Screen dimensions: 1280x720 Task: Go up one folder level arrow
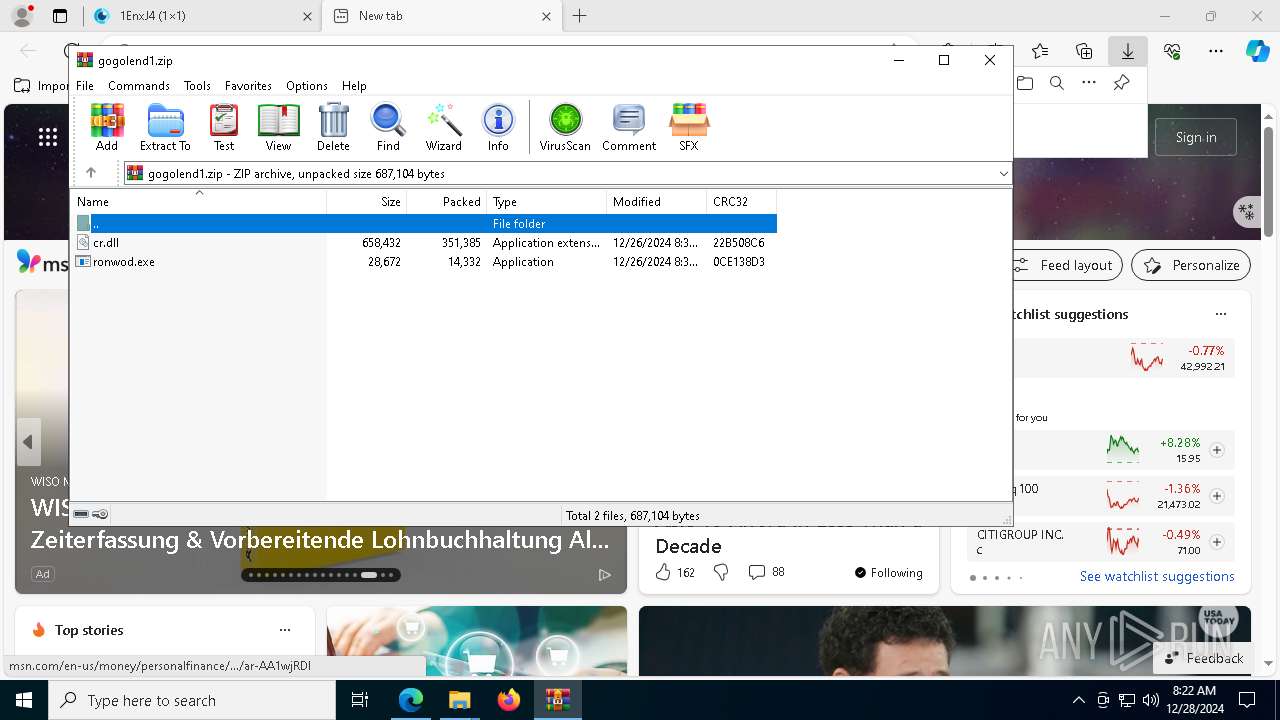[x=91, y=173]
